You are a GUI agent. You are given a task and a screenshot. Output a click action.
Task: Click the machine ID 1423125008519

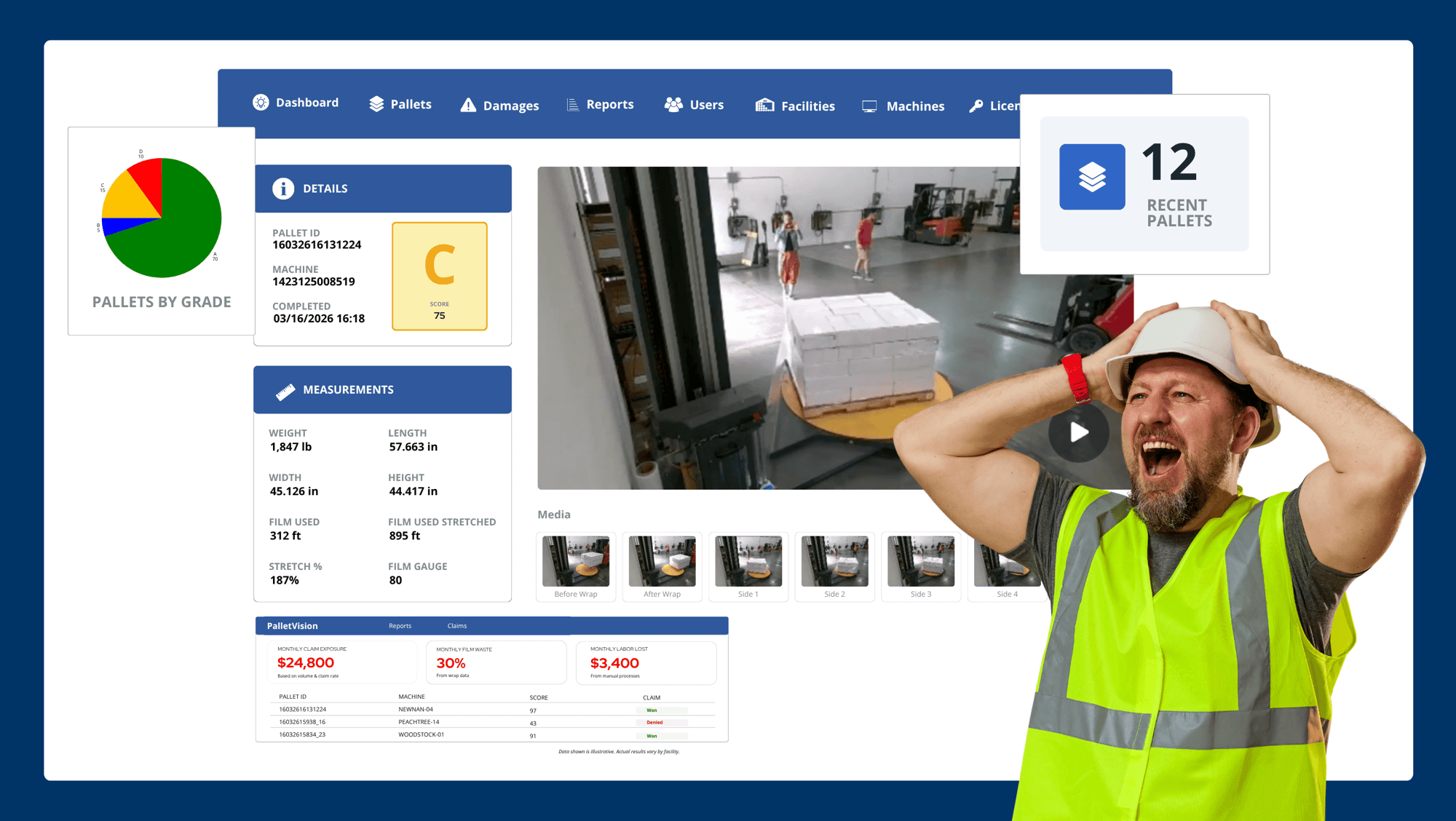(x=314, y=282)
